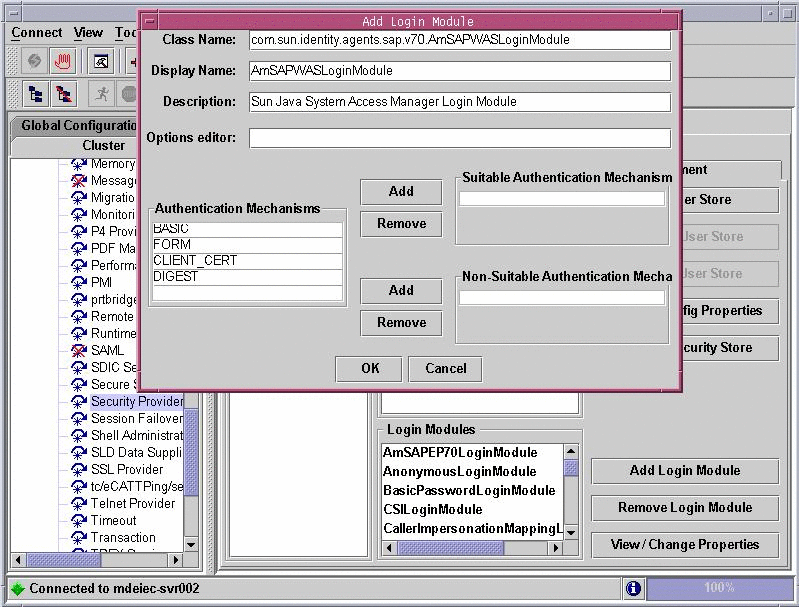Click the Security Provider service icon
Screen dimensions: 799x607
(x=78, y=402)
